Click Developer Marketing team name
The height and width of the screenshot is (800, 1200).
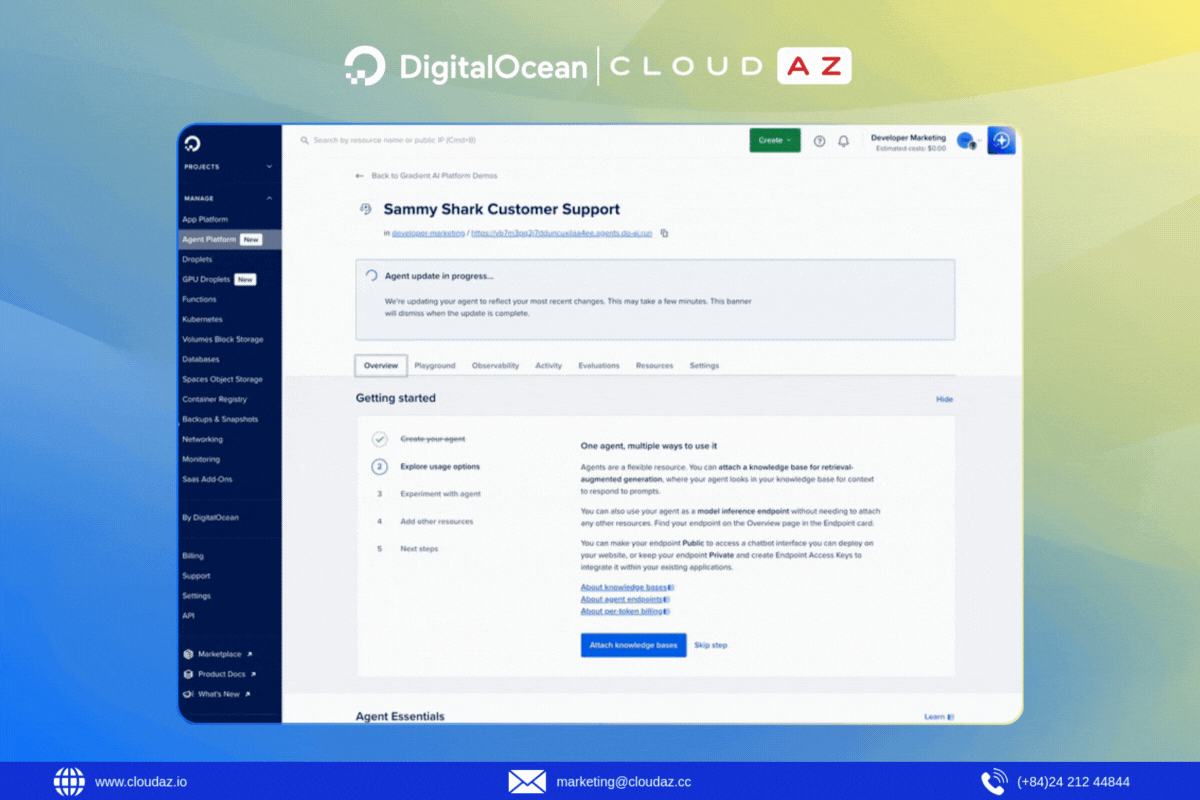(908, 137)
